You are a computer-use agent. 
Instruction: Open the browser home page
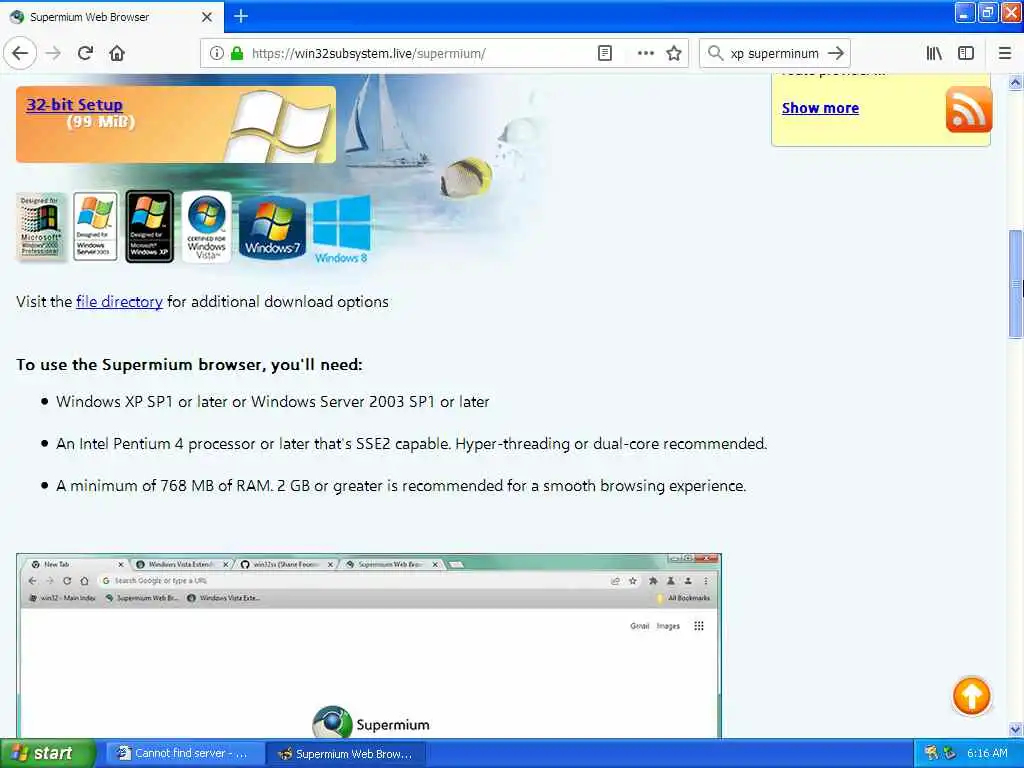[x=117, y=54]
